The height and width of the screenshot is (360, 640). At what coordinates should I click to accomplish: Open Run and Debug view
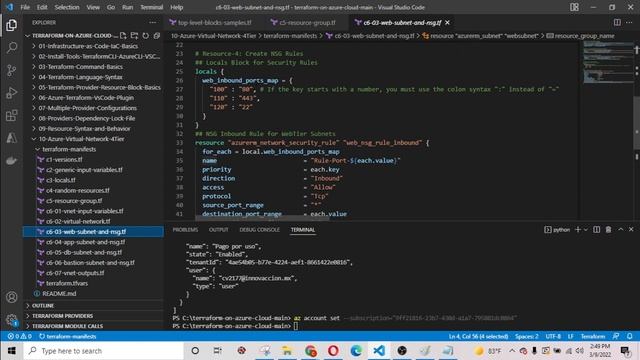click(11, 93)
